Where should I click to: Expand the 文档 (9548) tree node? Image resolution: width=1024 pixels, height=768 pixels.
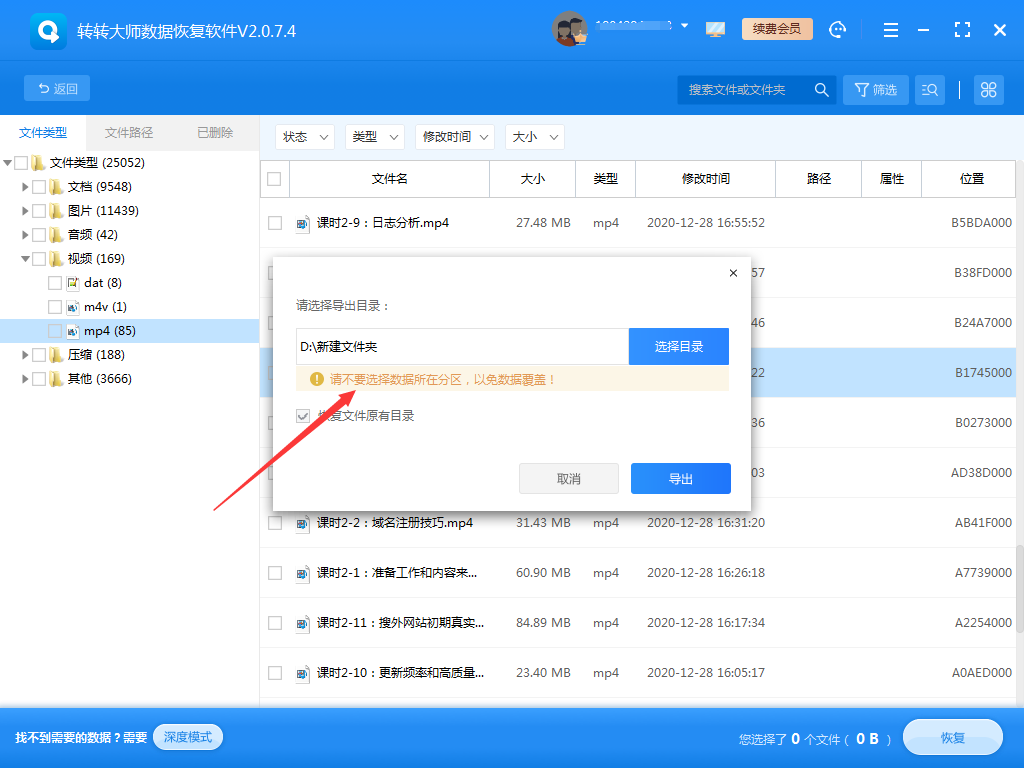click(x=24, y=186)
